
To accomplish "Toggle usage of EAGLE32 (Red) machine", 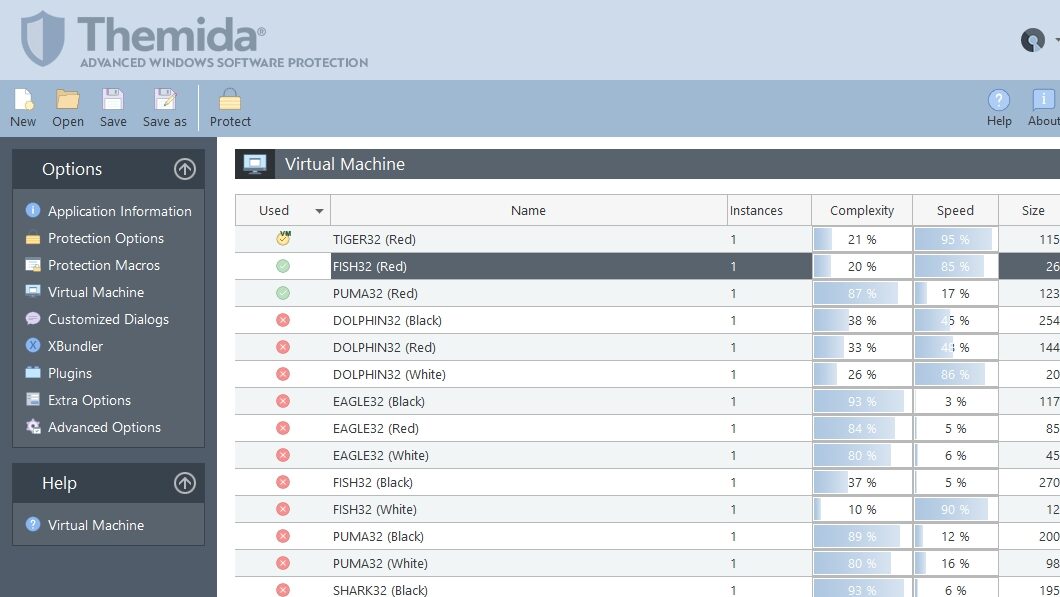I will (x=284, y=428).
